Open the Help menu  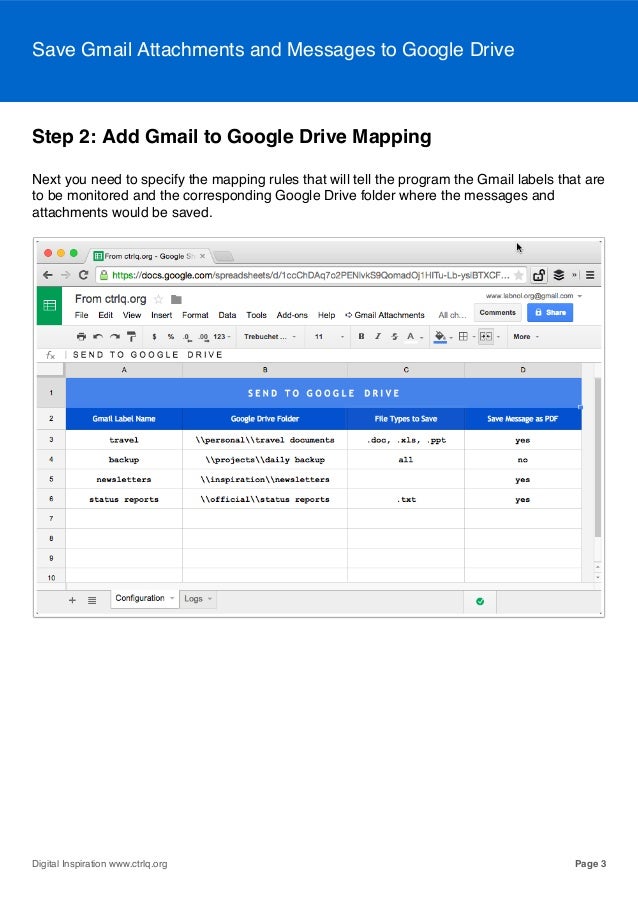pyautogui.click(x=326, y=315)
